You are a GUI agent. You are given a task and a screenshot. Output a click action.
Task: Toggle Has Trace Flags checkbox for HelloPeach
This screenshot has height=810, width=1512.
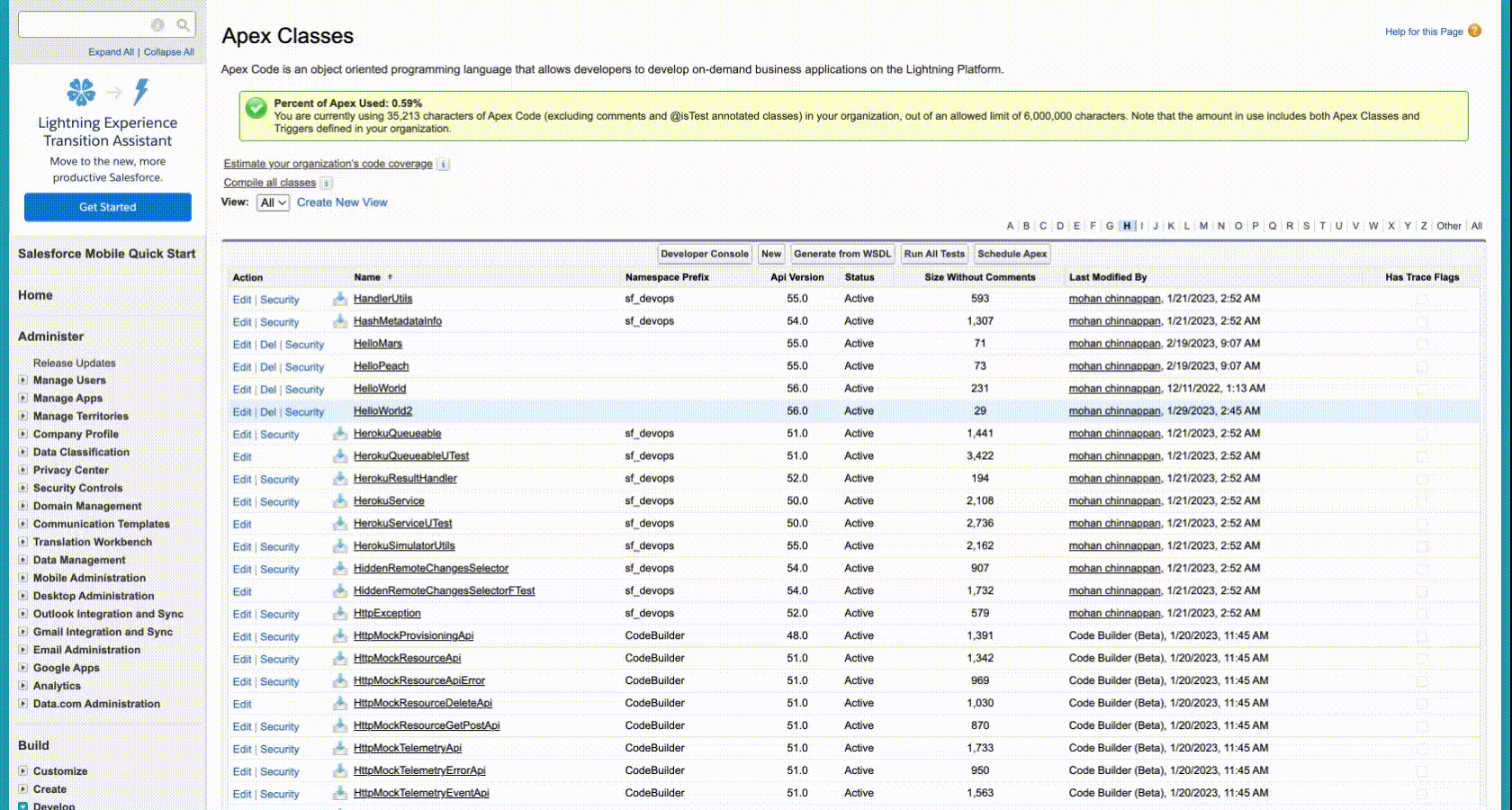1422,366
